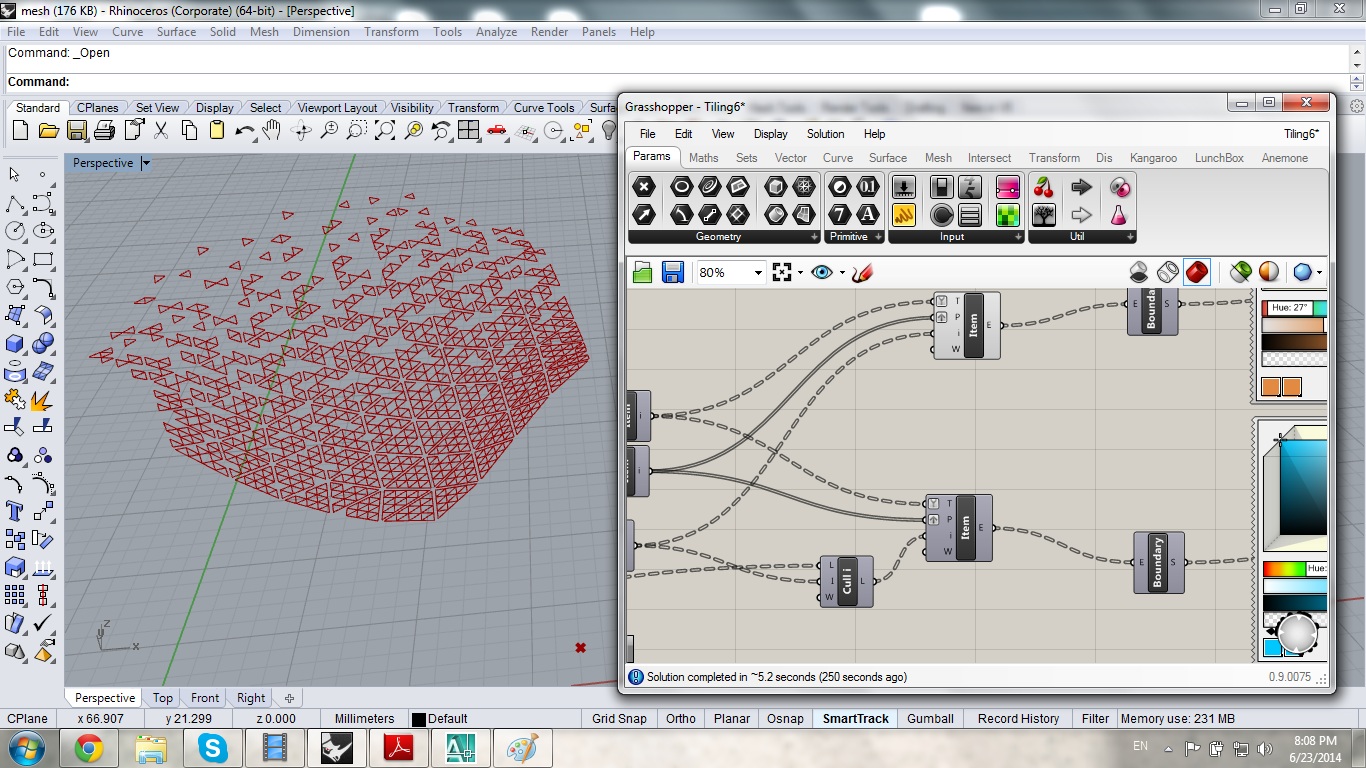Open Grasshopper file with green folder icon
This screenshot has width=1366, height=768.
tap(643, 272)
